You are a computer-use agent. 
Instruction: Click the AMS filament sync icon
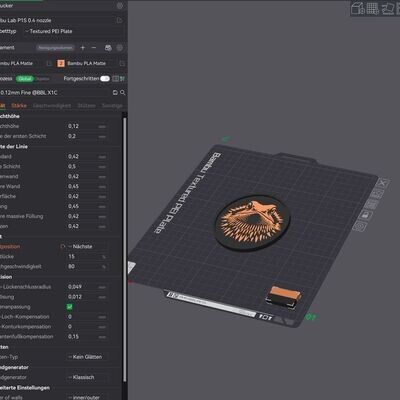[108, 48]
